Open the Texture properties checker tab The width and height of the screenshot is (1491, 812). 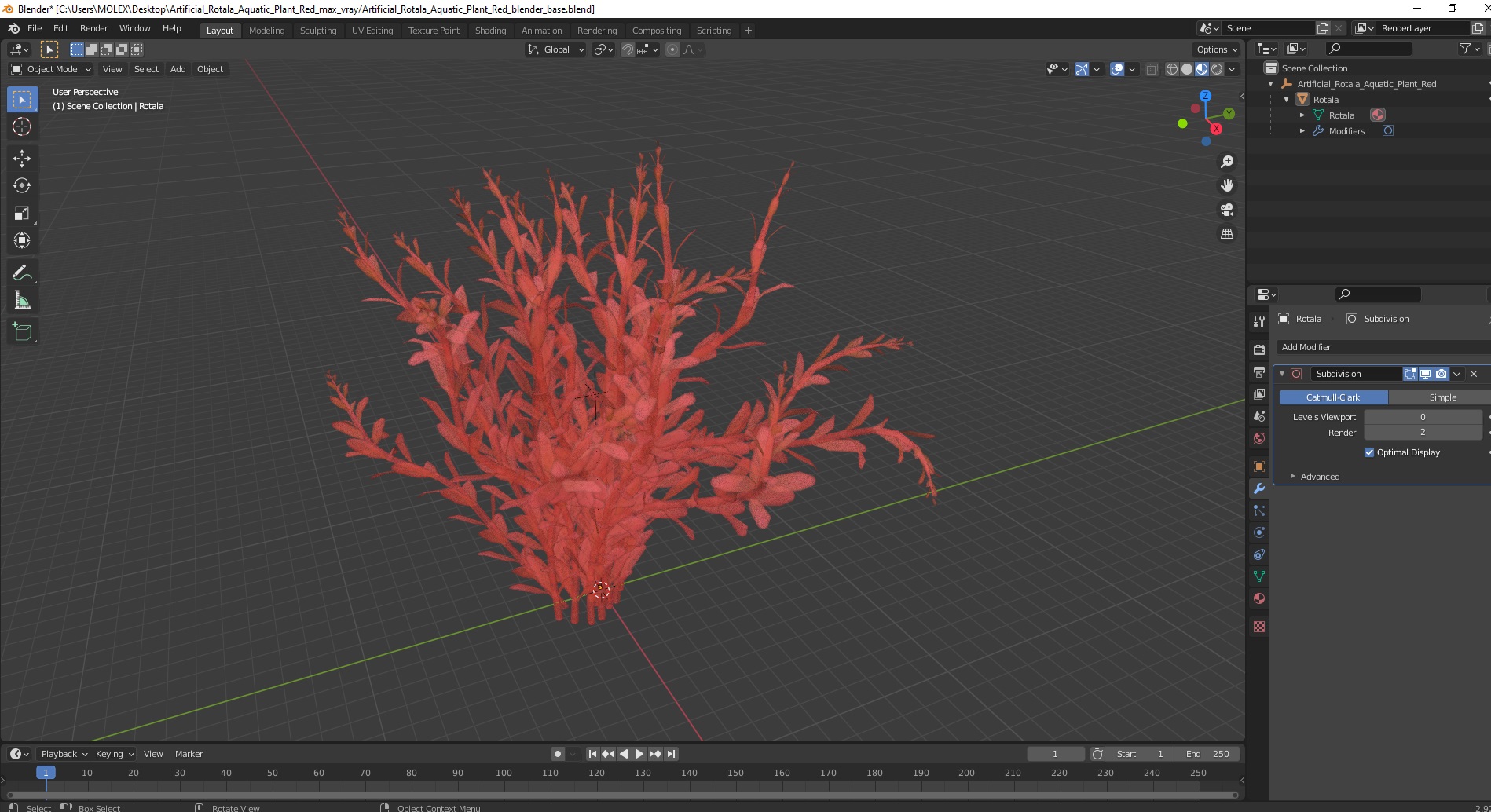(1259, 627)
